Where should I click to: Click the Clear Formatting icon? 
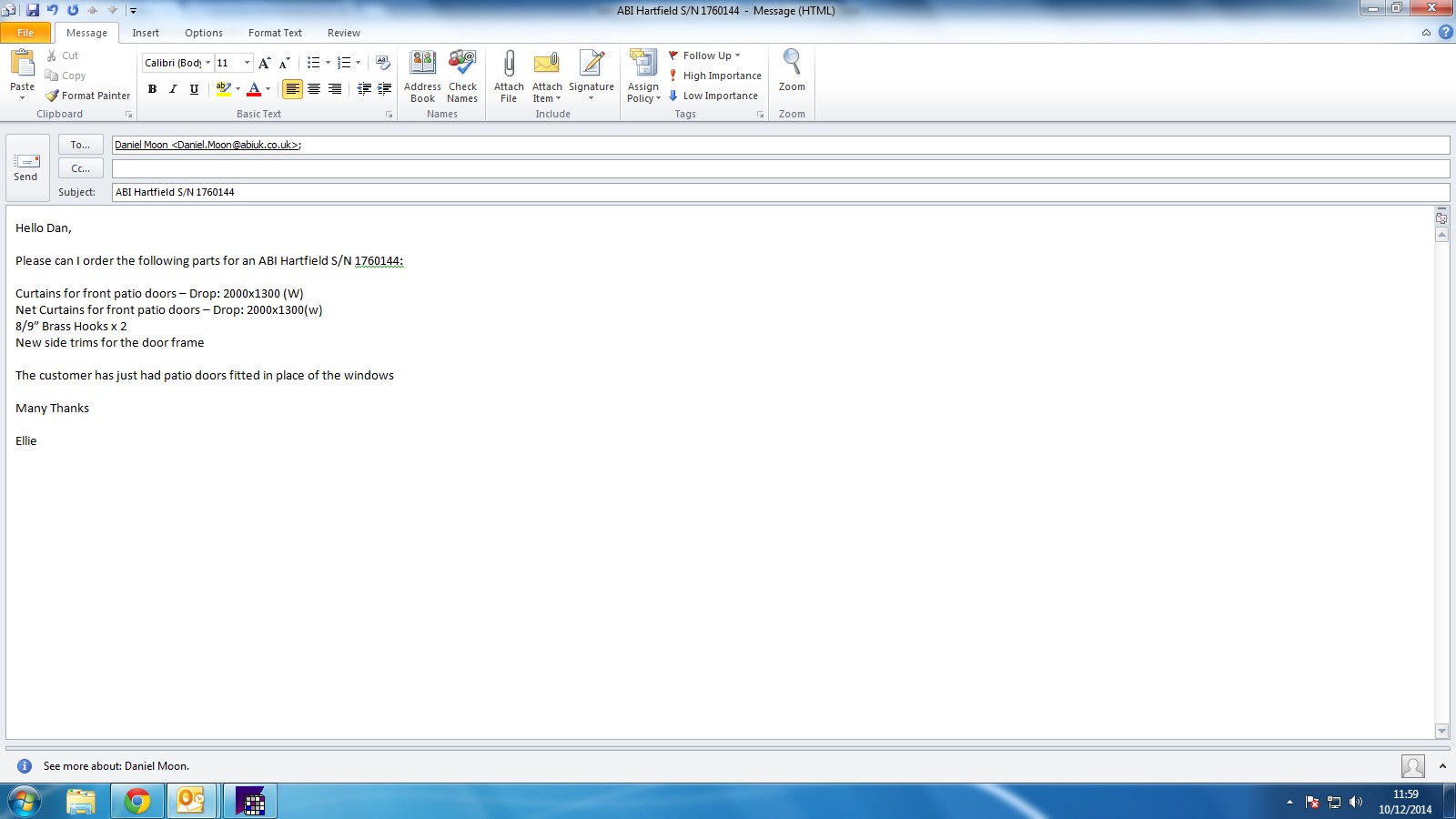pyautogui.click(x=383, y=63)
